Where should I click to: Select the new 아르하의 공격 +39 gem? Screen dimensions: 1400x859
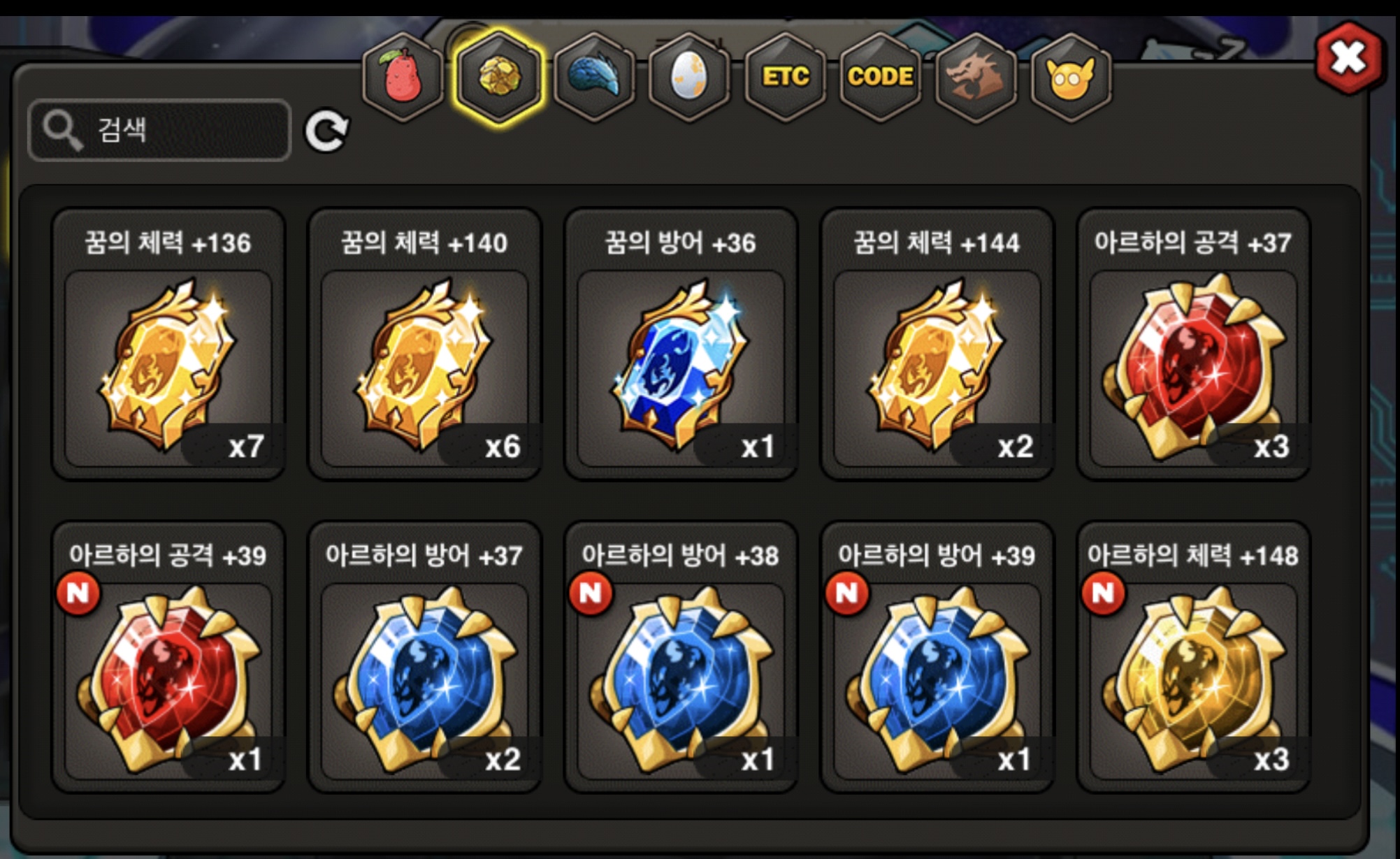[168, 657]
